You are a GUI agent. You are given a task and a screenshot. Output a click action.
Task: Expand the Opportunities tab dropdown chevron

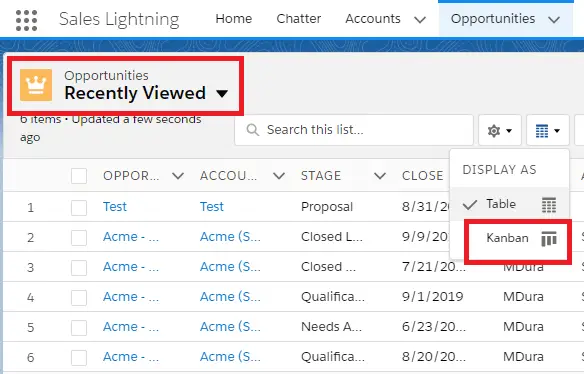point(554,20)
